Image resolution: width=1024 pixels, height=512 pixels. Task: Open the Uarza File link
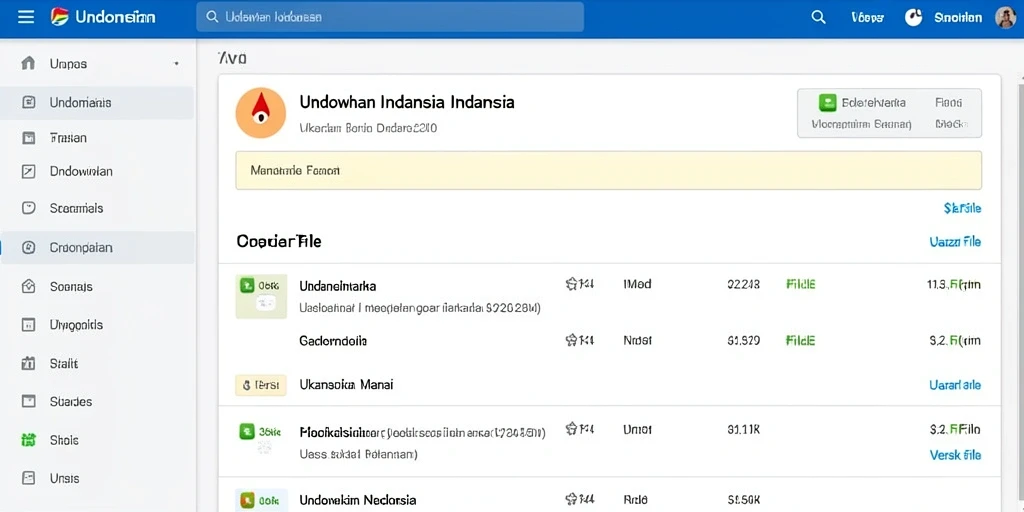[955, 242]
